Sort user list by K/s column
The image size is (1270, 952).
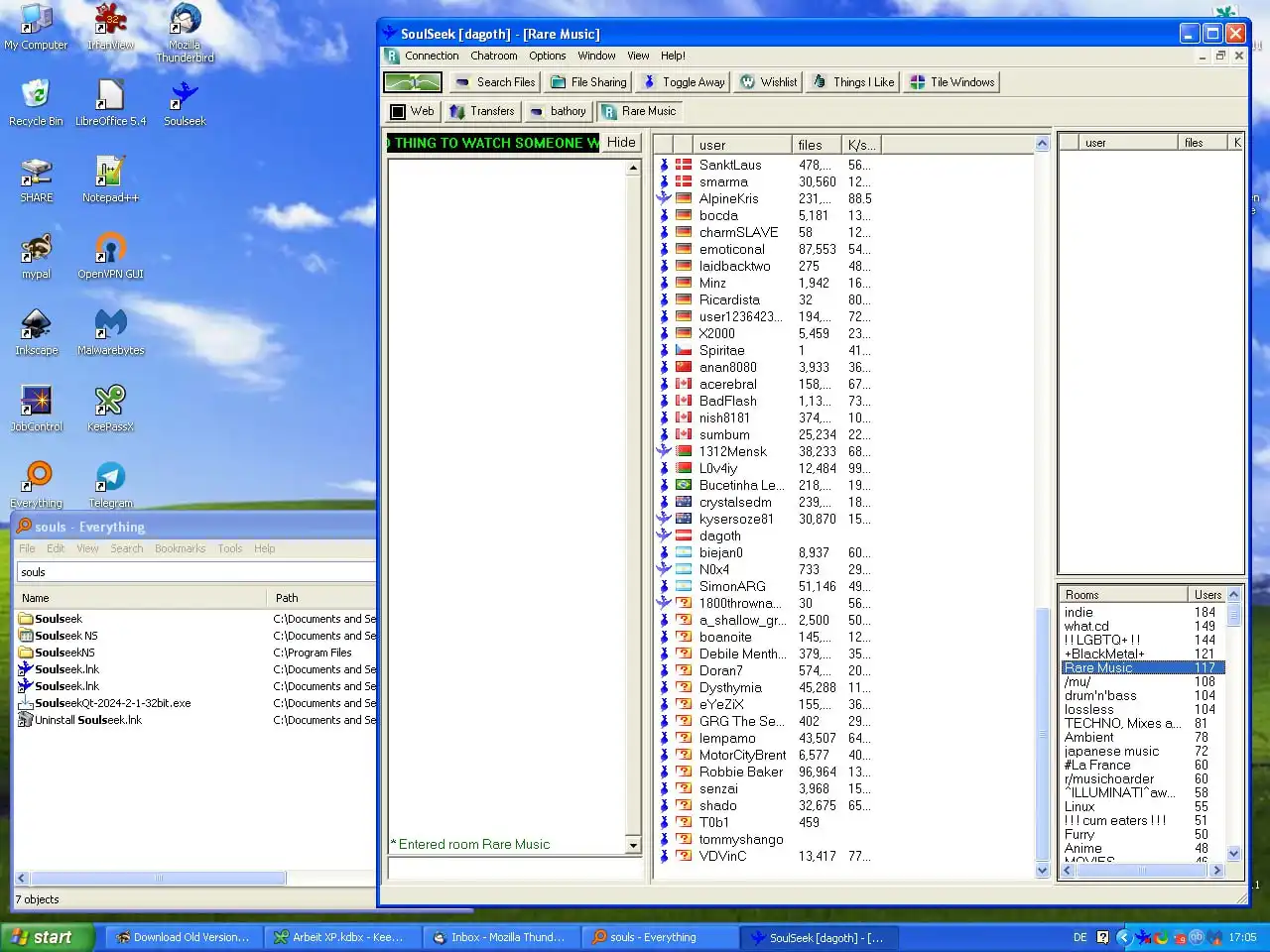click(861, 145)
